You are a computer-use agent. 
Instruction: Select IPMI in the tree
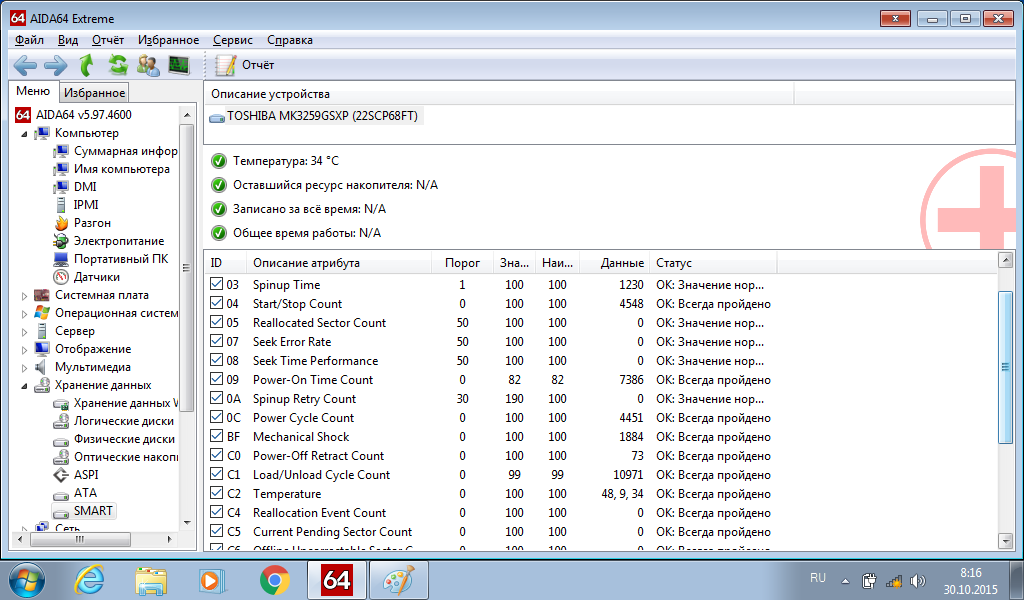point(76,205)
